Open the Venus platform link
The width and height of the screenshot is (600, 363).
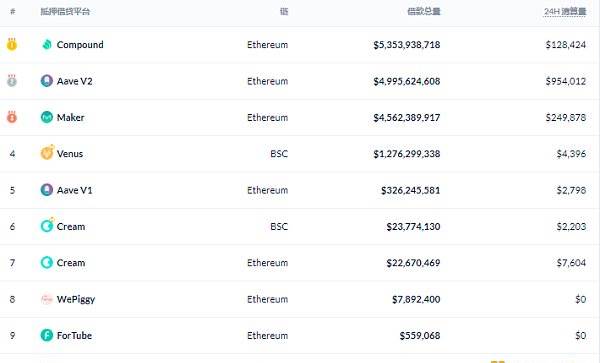70,154
